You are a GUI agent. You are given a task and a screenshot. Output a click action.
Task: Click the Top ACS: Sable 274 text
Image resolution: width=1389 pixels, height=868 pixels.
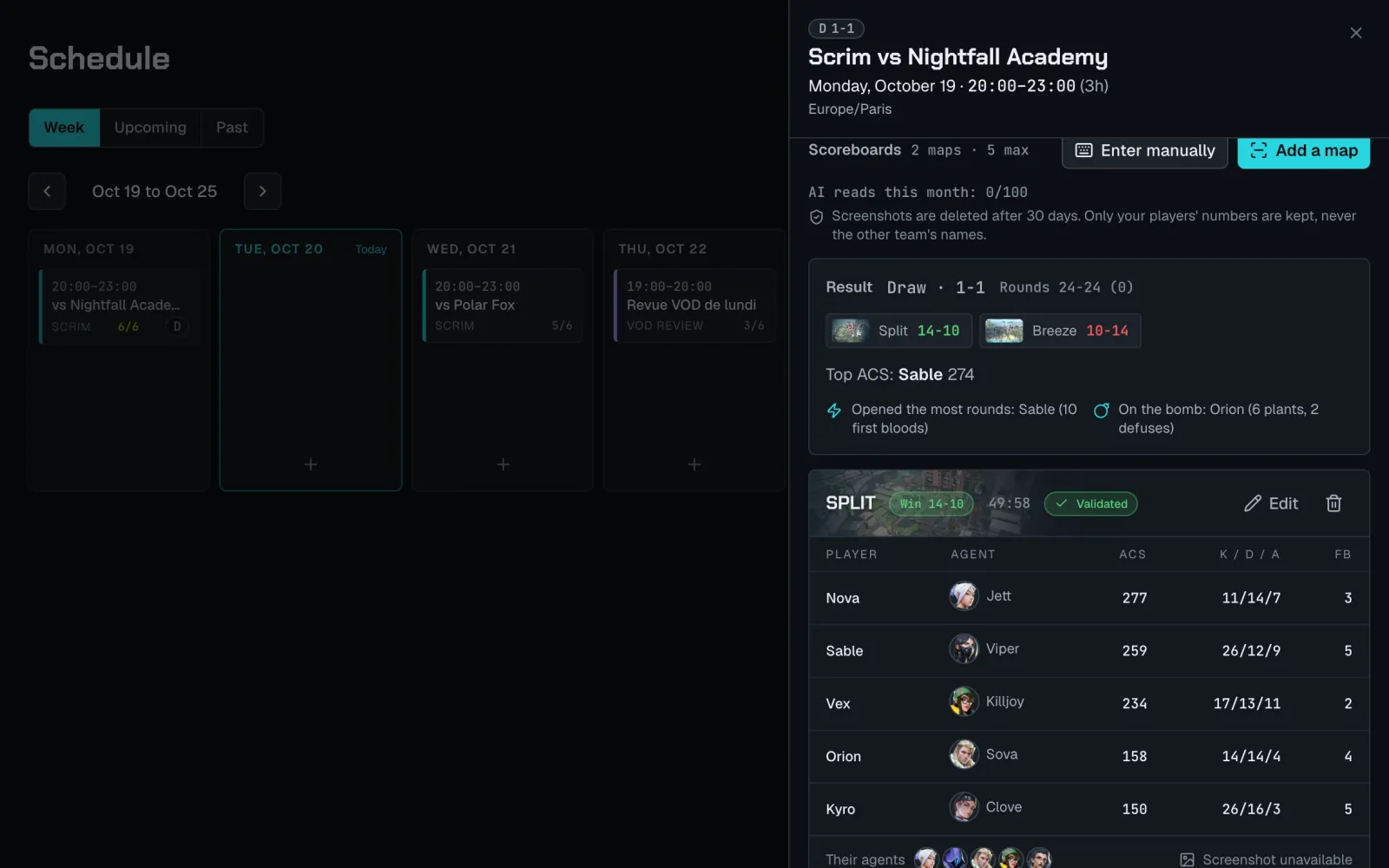899,375
